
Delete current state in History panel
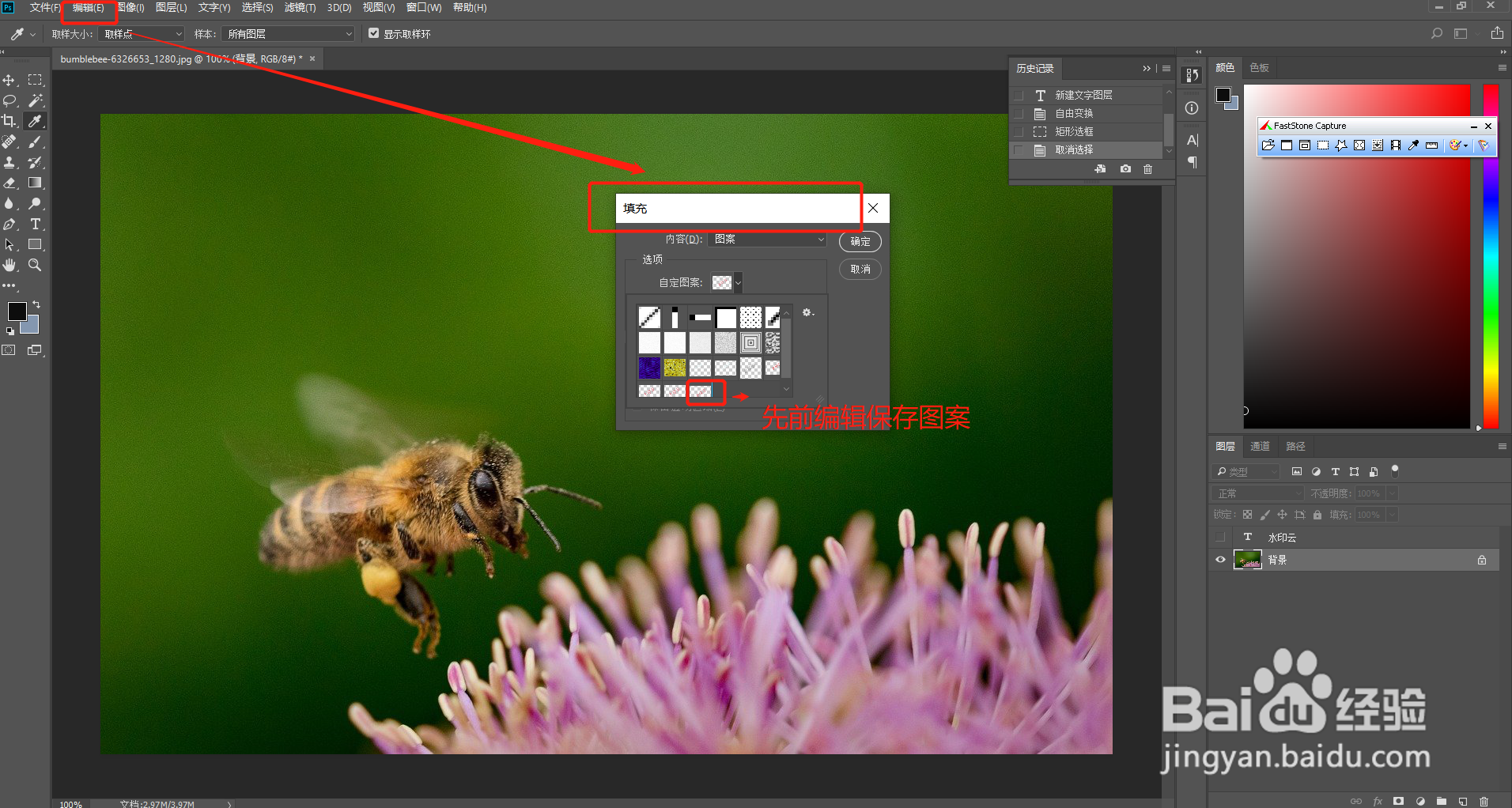coord(1148,169)
